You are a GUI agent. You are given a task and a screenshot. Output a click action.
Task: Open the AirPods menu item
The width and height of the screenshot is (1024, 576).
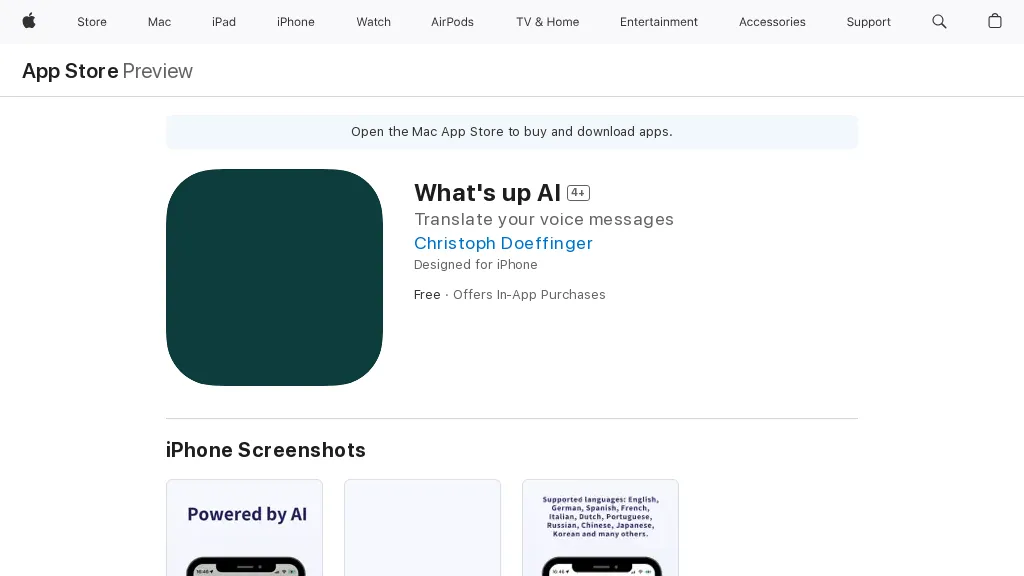click(x=452, y=21)
